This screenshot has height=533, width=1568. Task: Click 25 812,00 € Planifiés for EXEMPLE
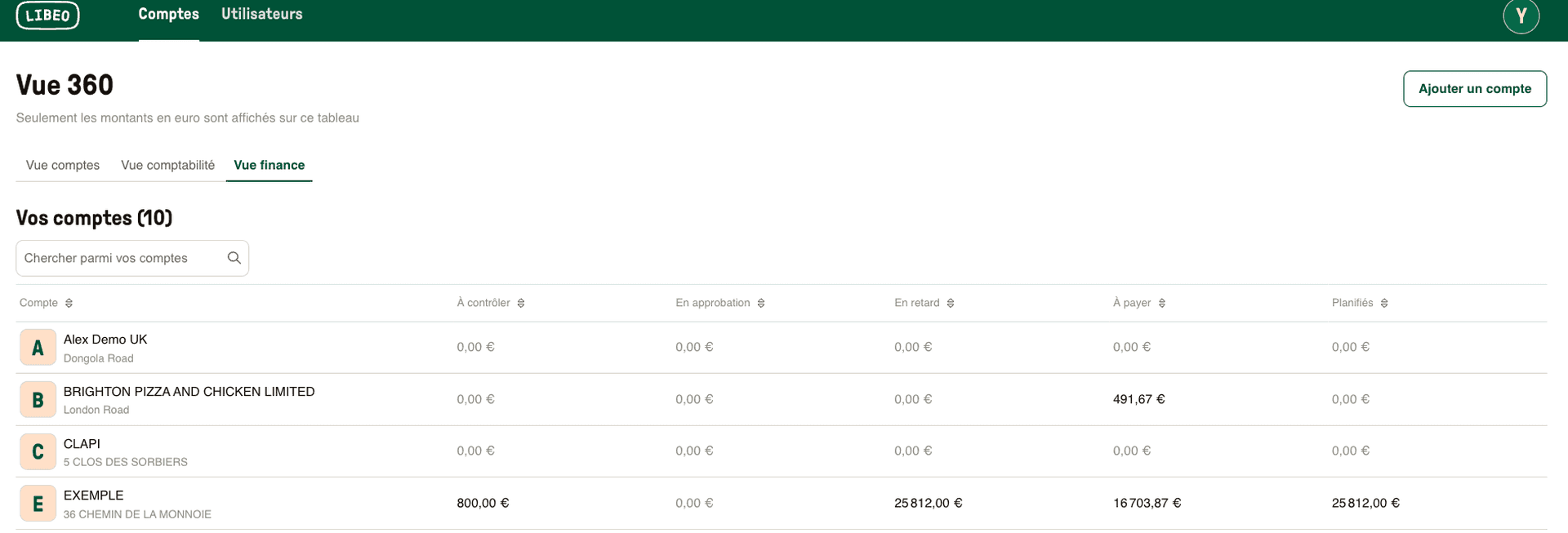point(1365,503)
